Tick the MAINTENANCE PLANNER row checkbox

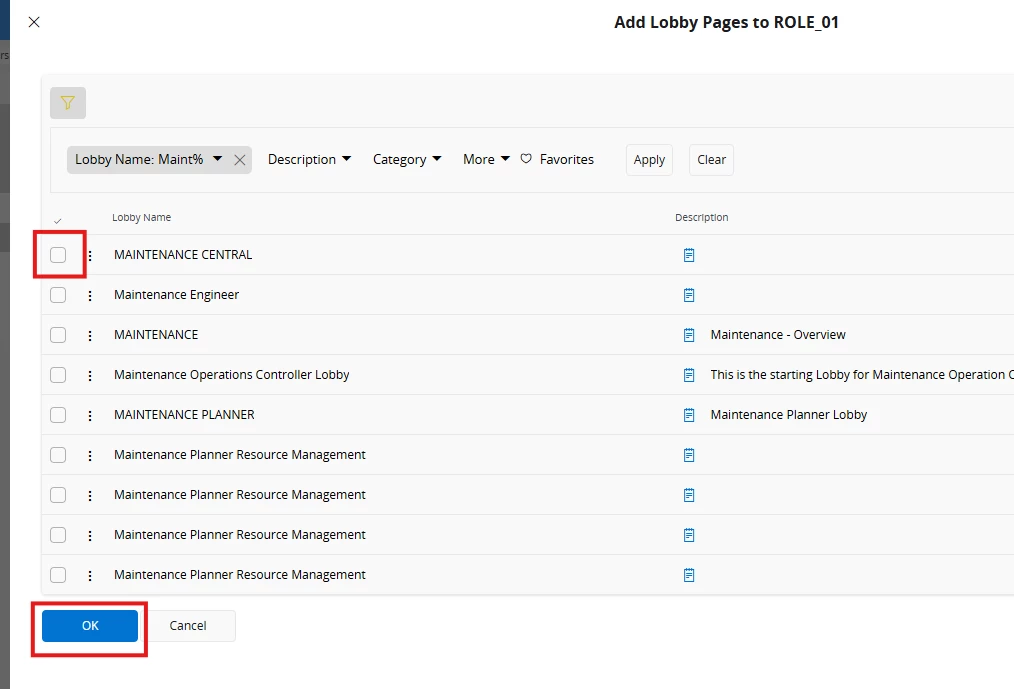tap(58, 415)
